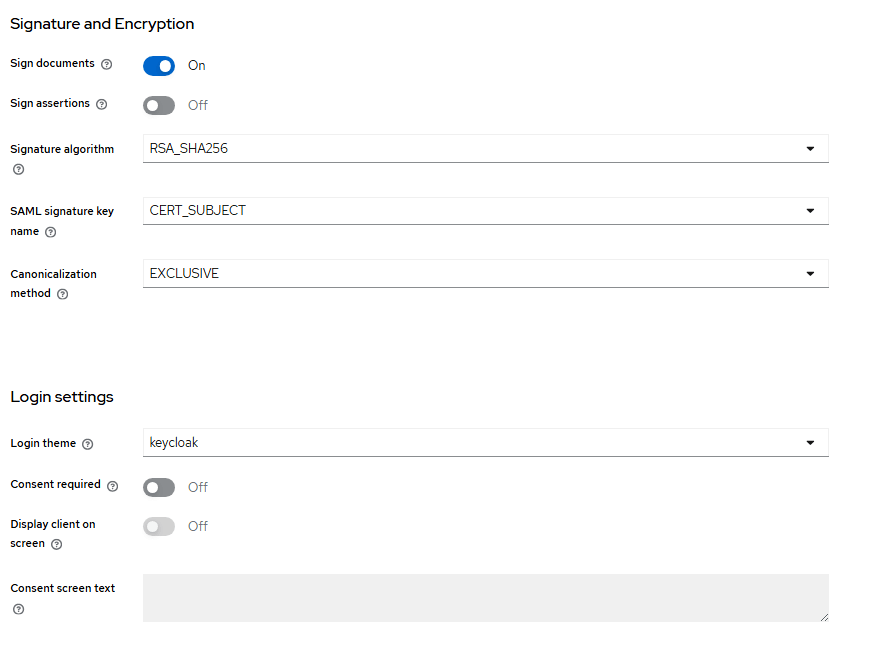Image resolution: width=885 pixels, height=671 pixels.
Task: Open the Sign assertions help tooltip icon
Action: 101,104
